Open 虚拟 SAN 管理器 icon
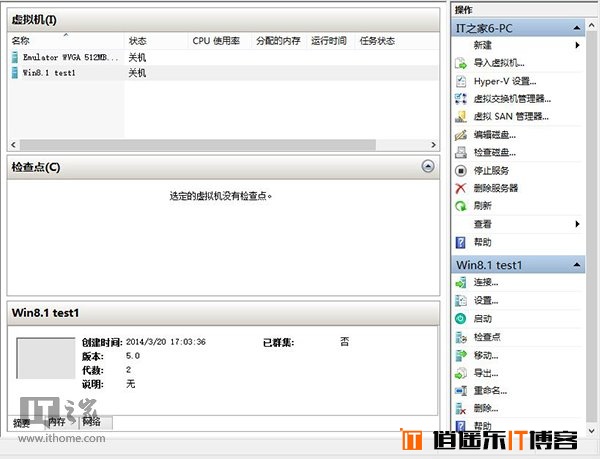The image size is (600, 459). point(461,116)
